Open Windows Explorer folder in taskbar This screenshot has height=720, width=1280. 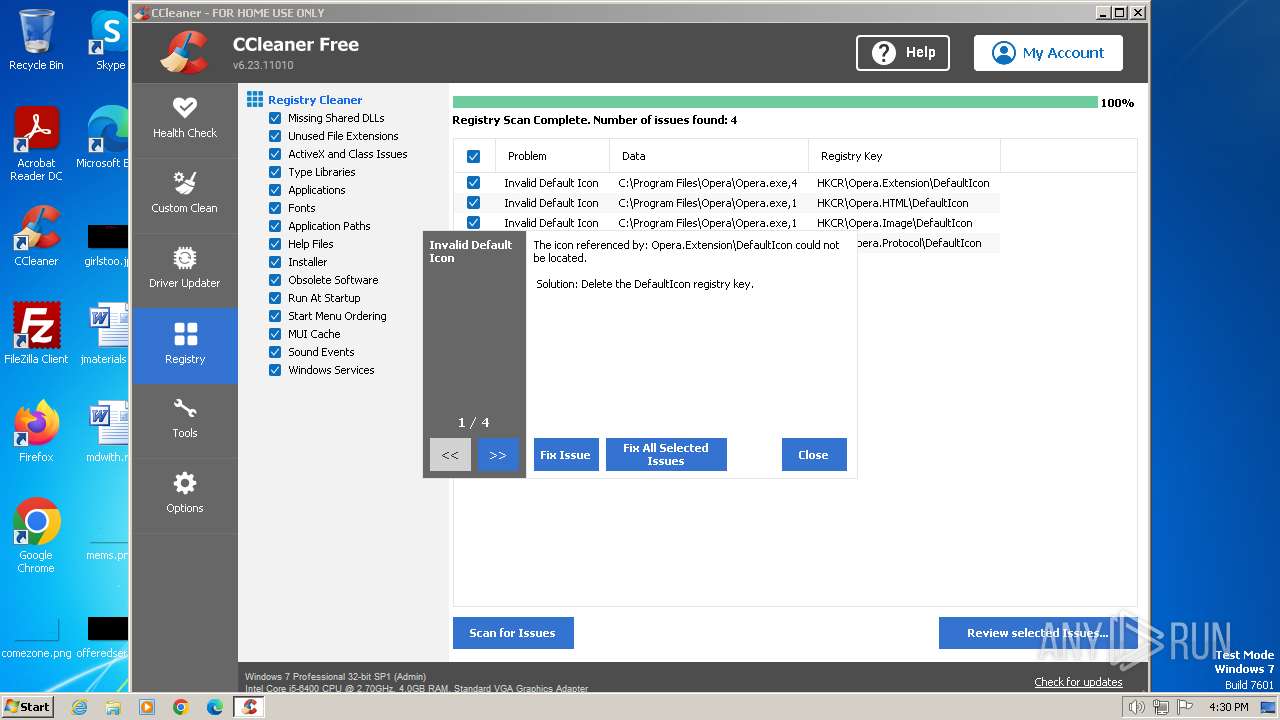(113, 707)
